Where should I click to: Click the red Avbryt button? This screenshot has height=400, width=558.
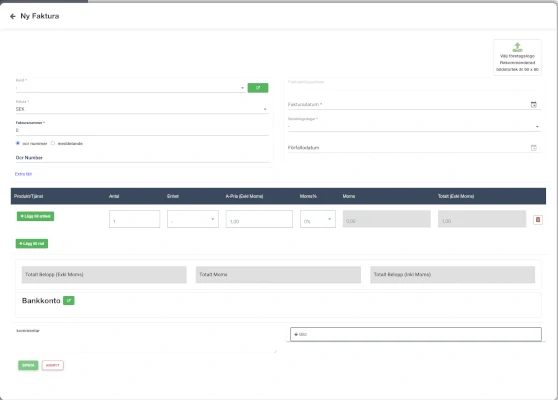pyautogui.click(x=53, y=365)
